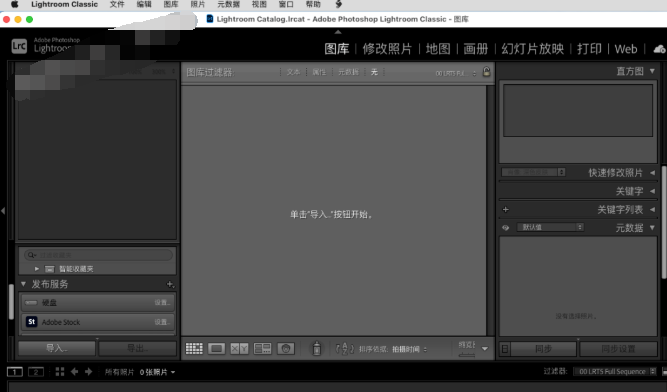The width and height of the screenshot is (667, 392).
Task: Toggle metadata eye visibility icon
Action: [x=505, y=228]
